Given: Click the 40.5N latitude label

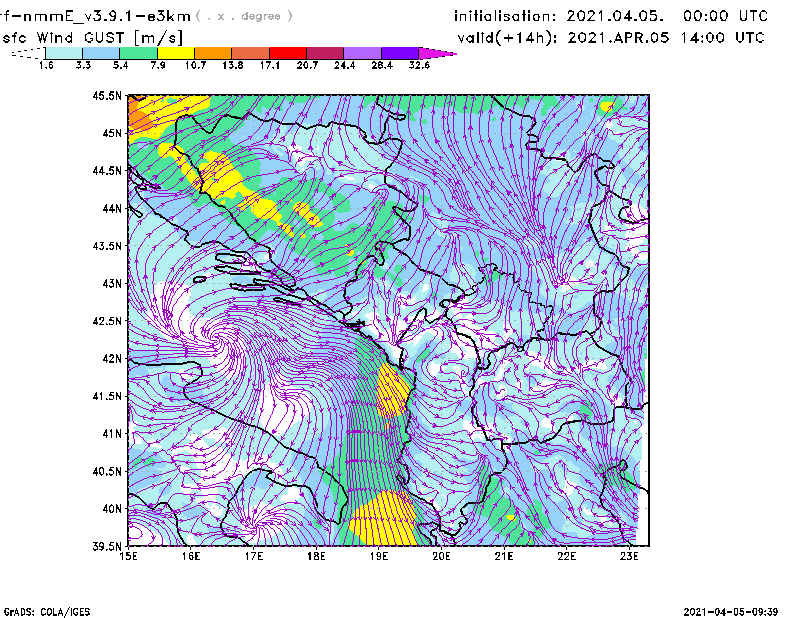Looking at the screenshot, I should 107,471.
